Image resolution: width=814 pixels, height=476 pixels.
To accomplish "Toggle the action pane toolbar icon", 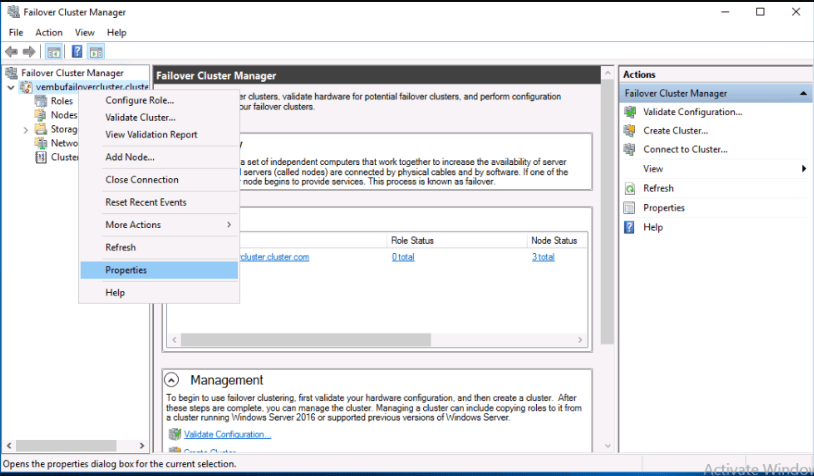I will click(96, 51).
